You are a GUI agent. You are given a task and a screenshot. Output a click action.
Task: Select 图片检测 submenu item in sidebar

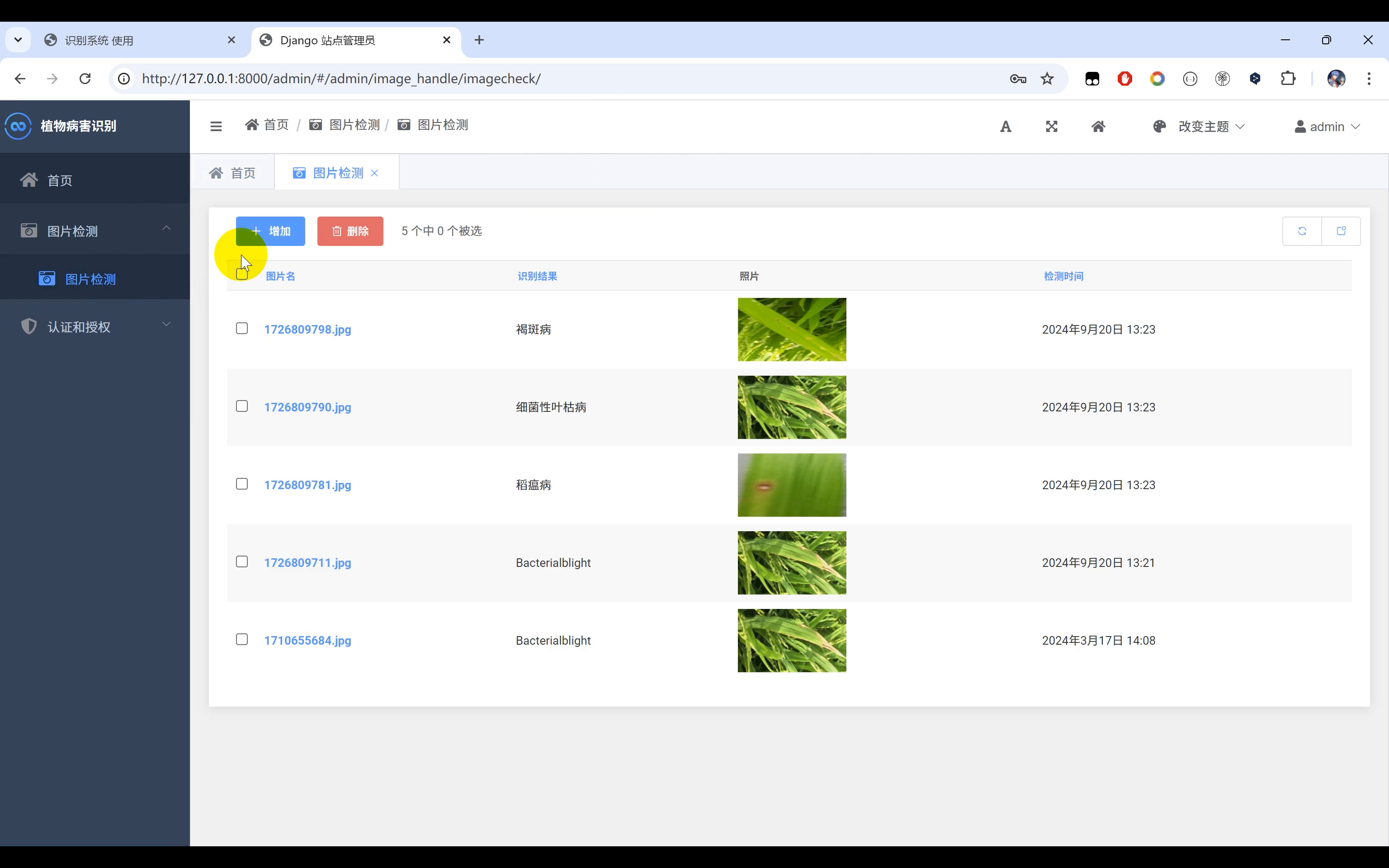[x=94, y=279]
